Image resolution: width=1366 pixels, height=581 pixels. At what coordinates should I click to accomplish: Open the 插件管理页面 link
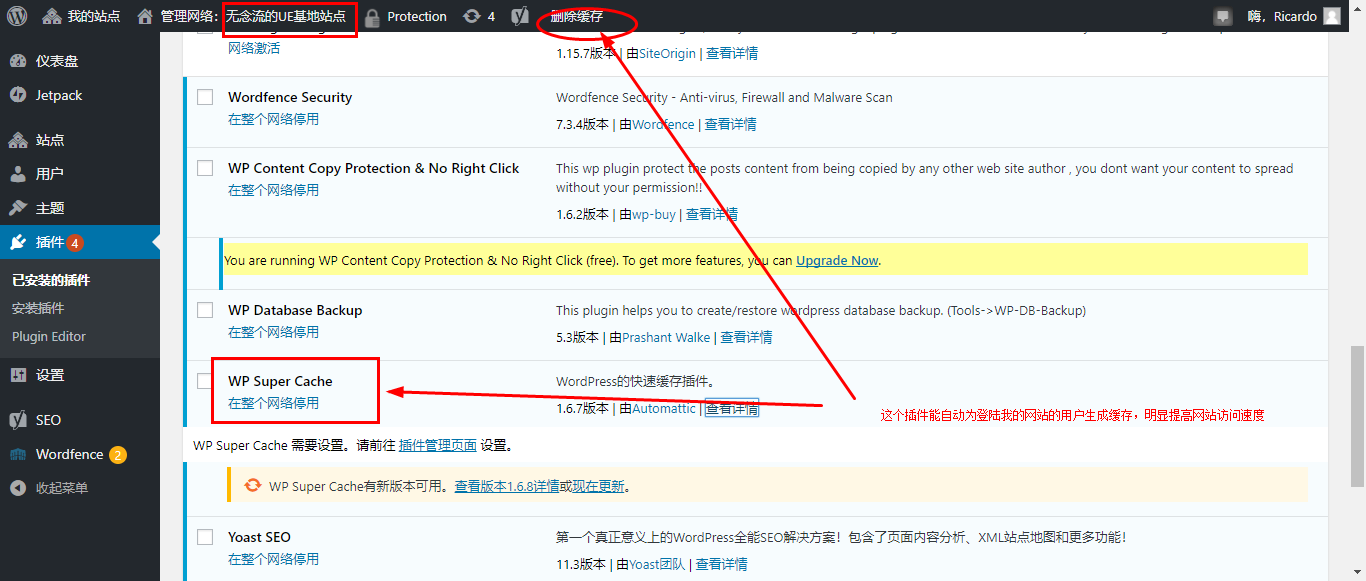(438, 445)
